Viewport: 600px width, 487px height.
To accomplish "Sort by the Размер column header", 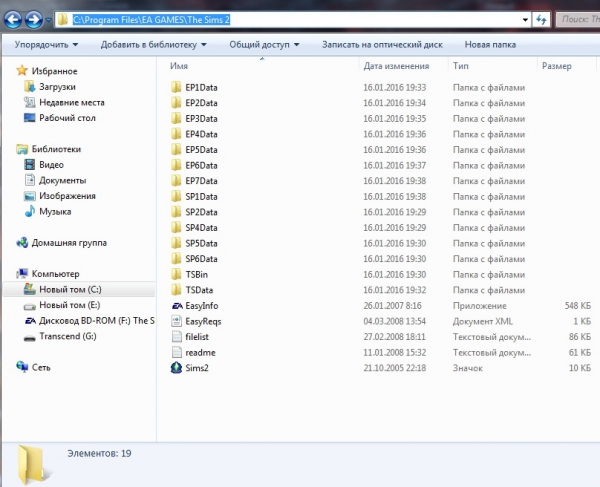I will [556, 66].
